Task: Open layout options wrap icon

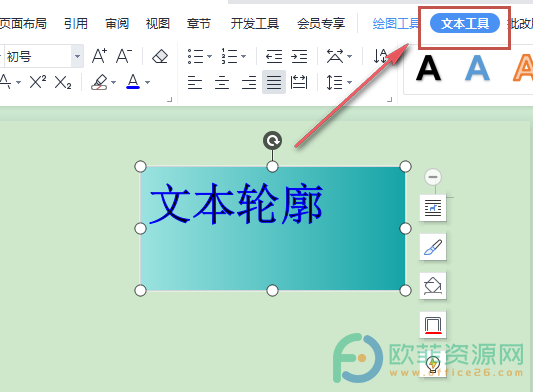Action: pos(433,208)
